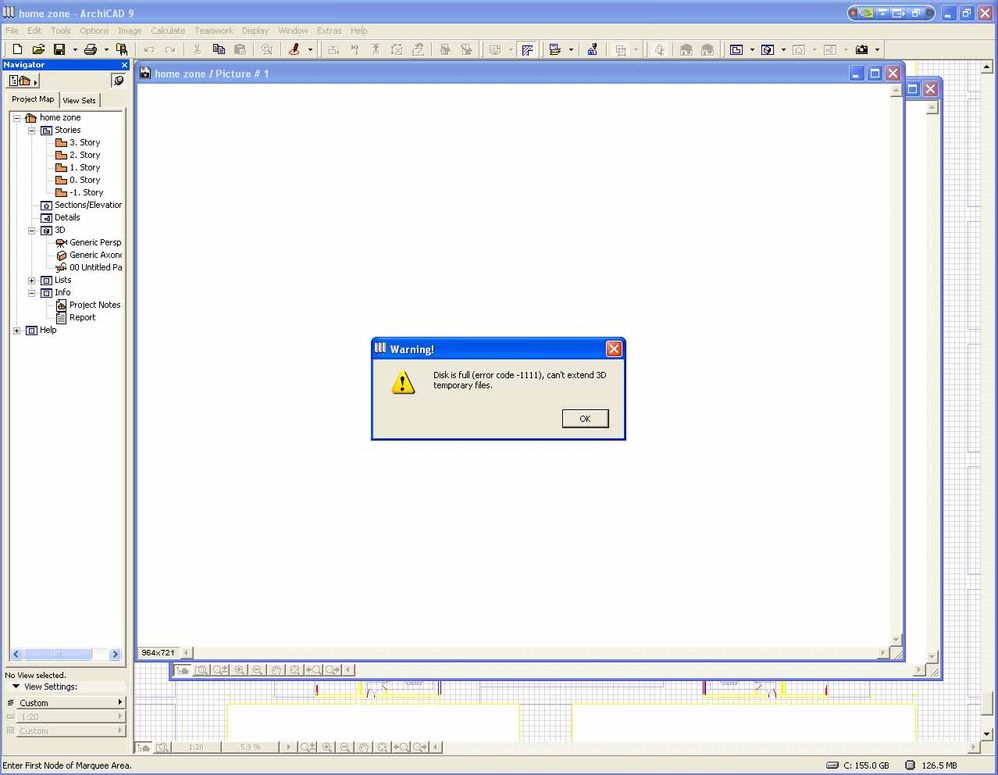Click the Picture window scroll down arrow

pos(896,639)
